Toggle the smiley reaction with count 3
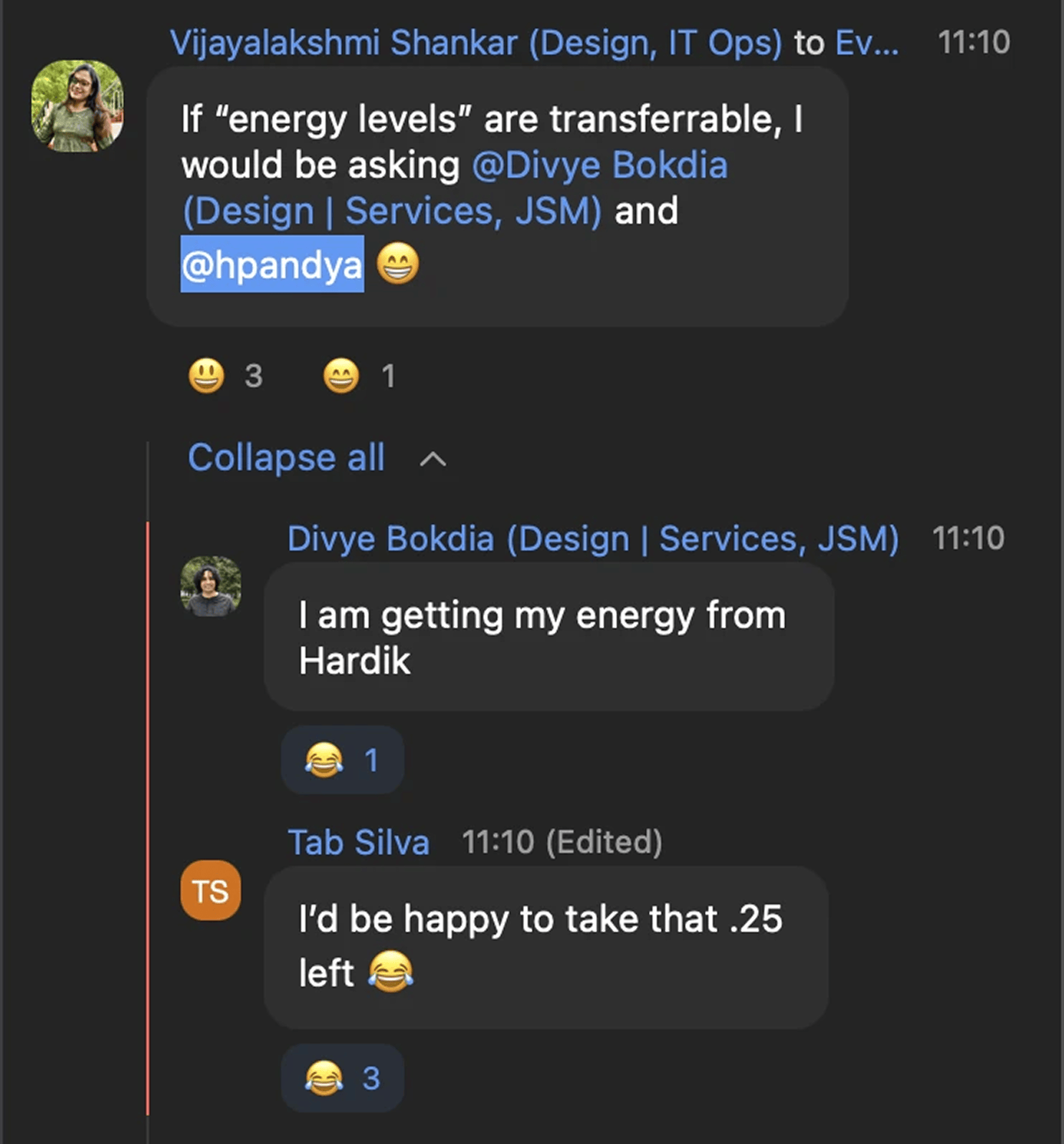 coord(224,376)
